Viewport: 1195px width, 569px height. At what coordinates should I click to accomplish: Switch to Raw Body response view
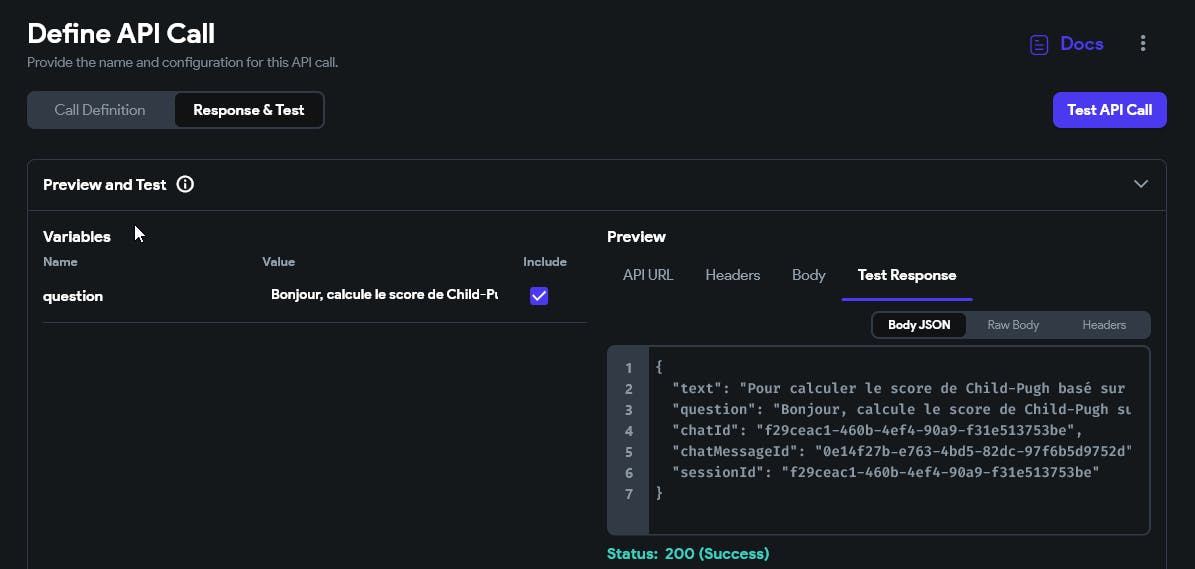point(1013,325)
